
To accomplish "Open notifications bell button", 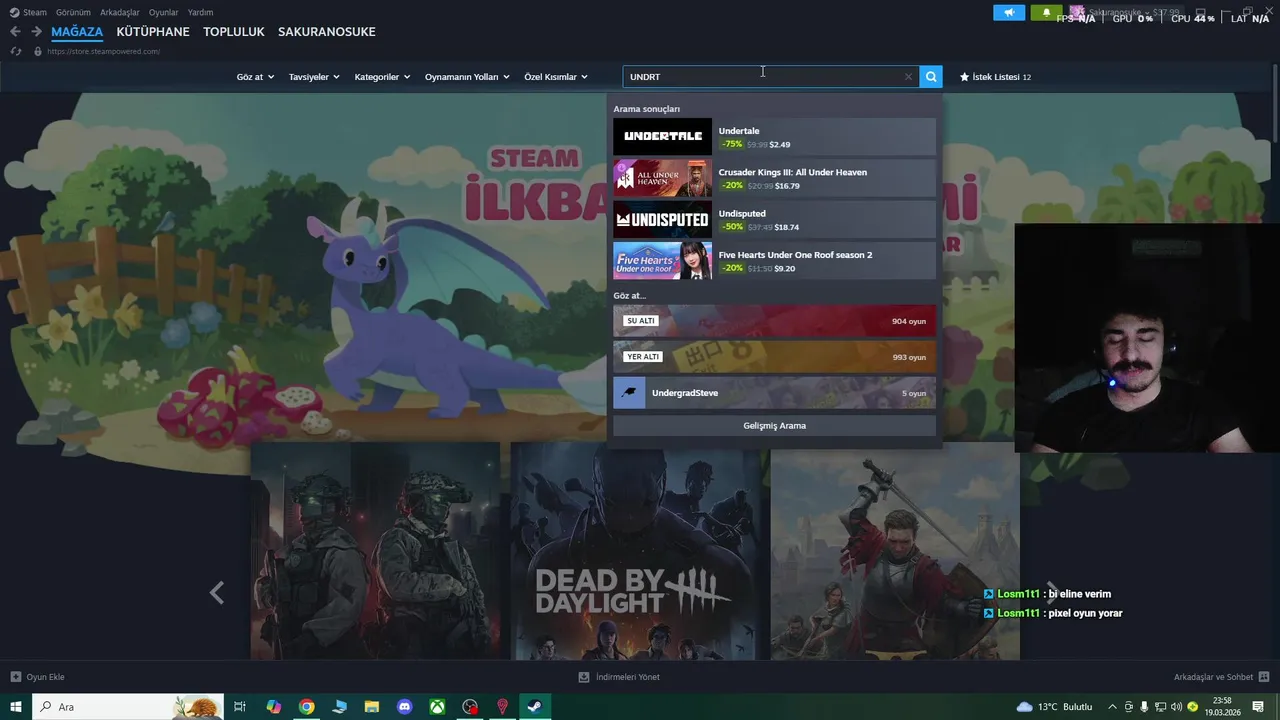I will pyautogui.click(x=1046, y=12).
